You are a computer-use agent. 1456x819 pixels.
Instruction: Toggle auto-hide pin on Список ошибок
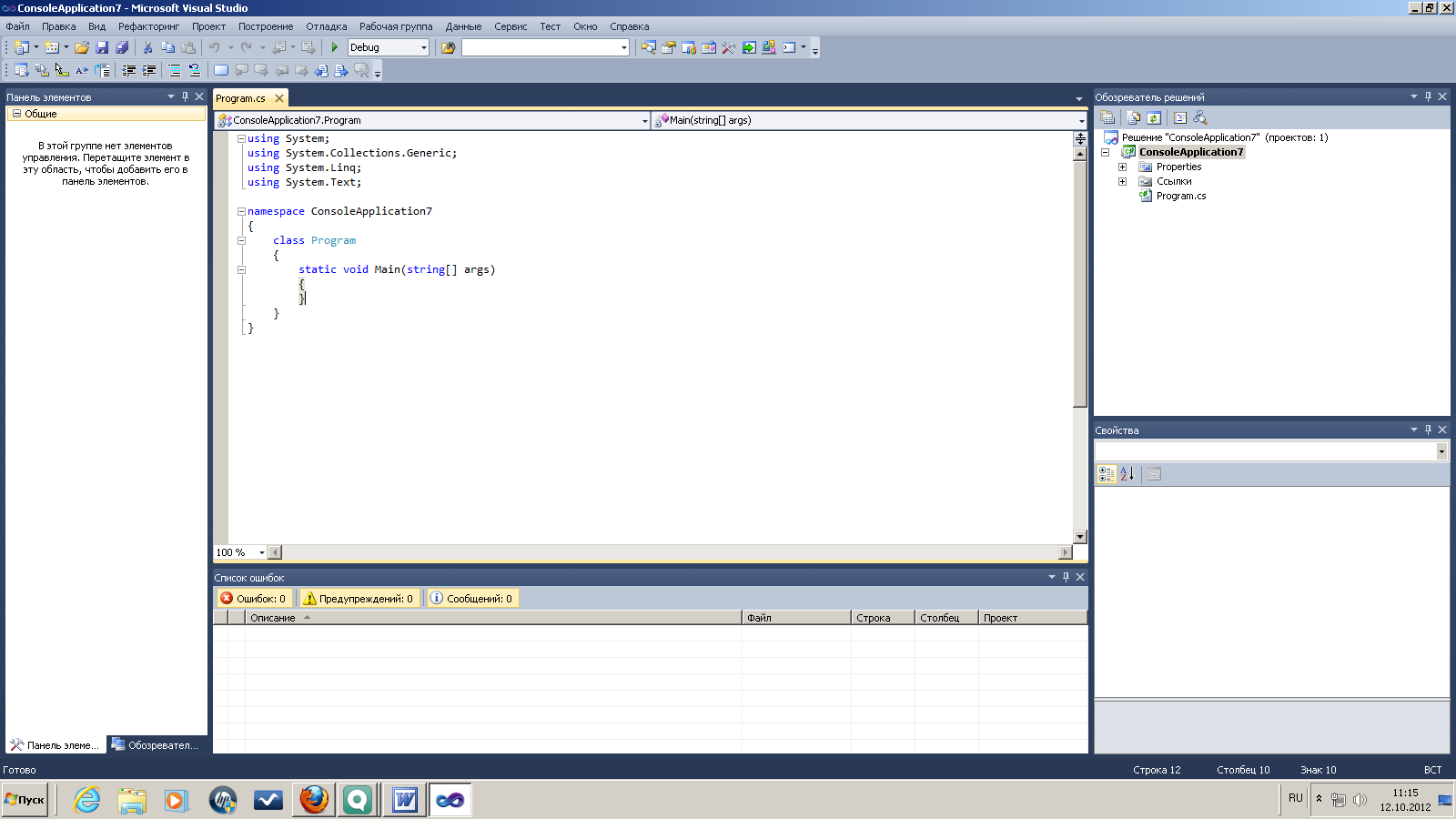pos(1066,577)
